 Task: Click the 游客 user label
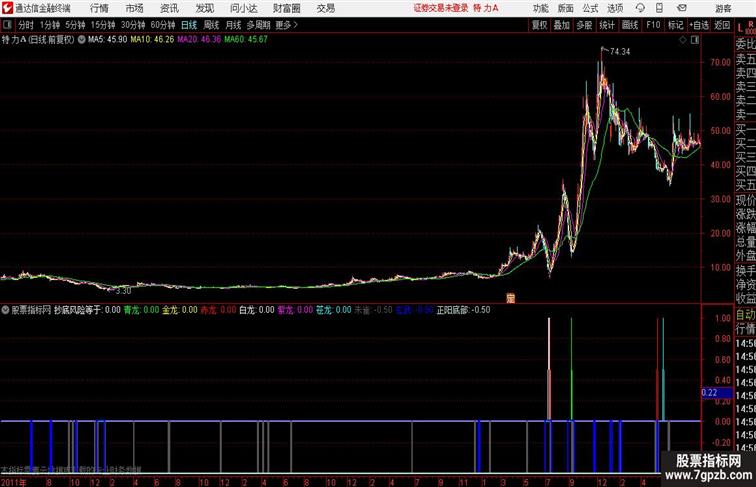coord(723,8)
